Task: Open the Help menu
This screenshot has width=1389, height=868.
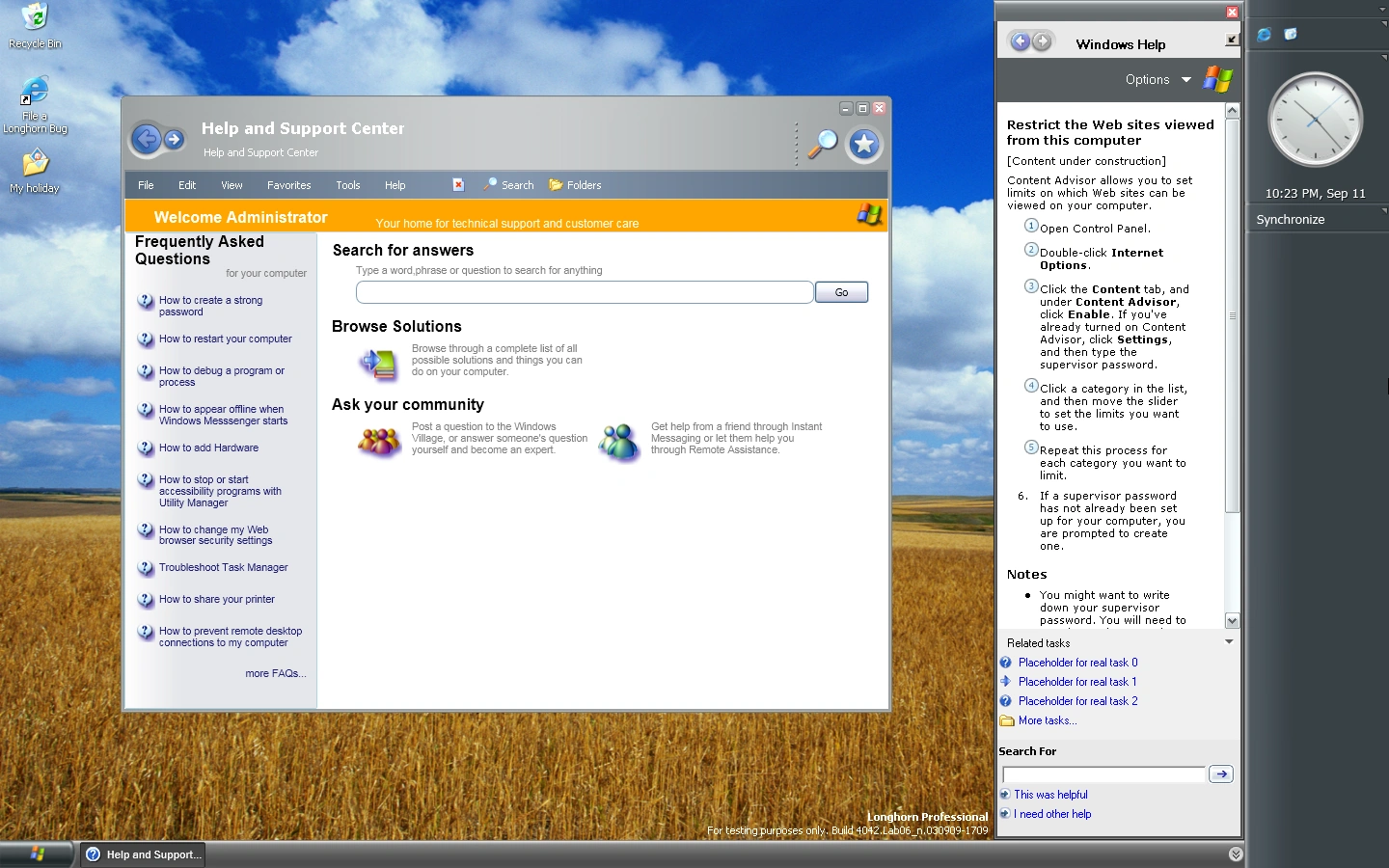Action: [395, 185]
